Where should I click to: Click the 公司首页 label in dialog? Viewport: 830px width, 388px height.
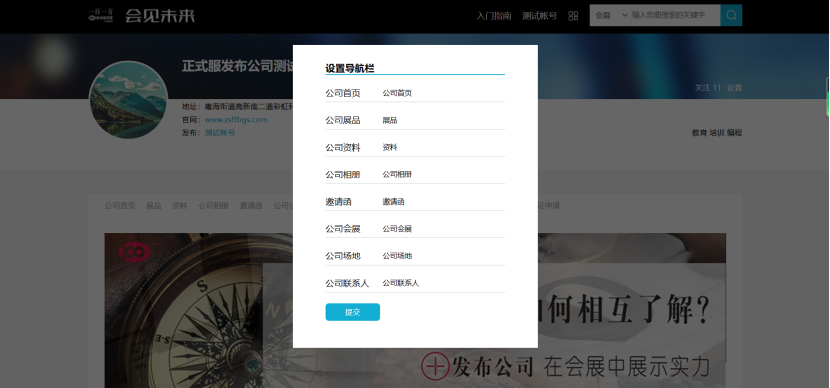pyautogui.click(x=343, y=93)
